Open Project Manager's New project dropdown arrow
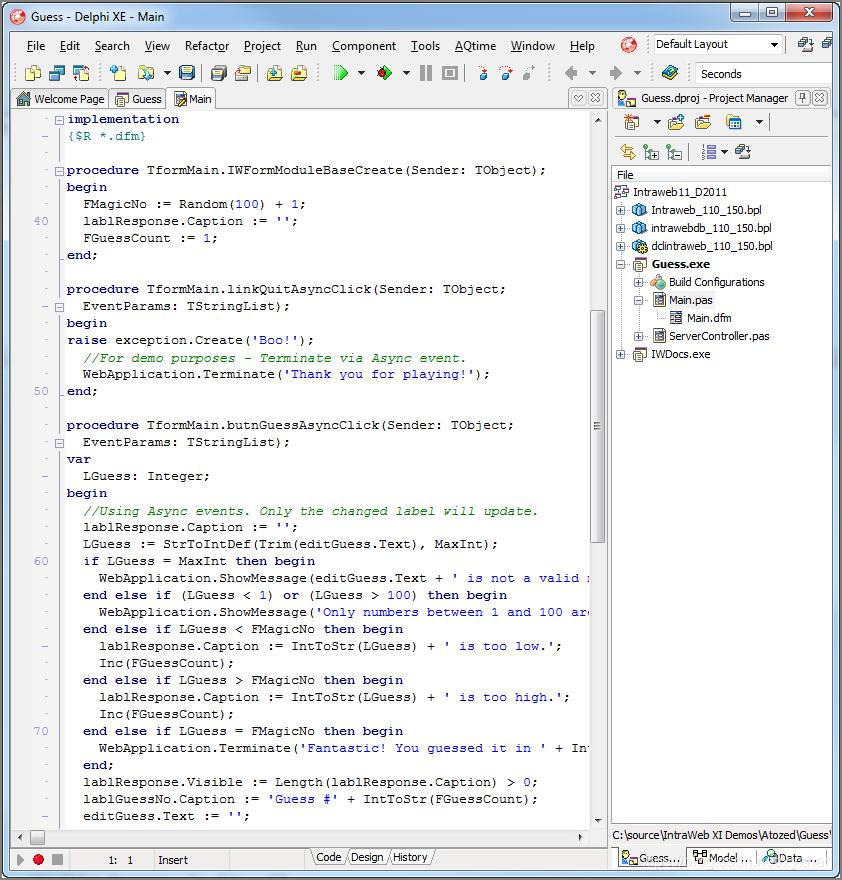The height and width of the screenshot is (880, 842). 657,122
